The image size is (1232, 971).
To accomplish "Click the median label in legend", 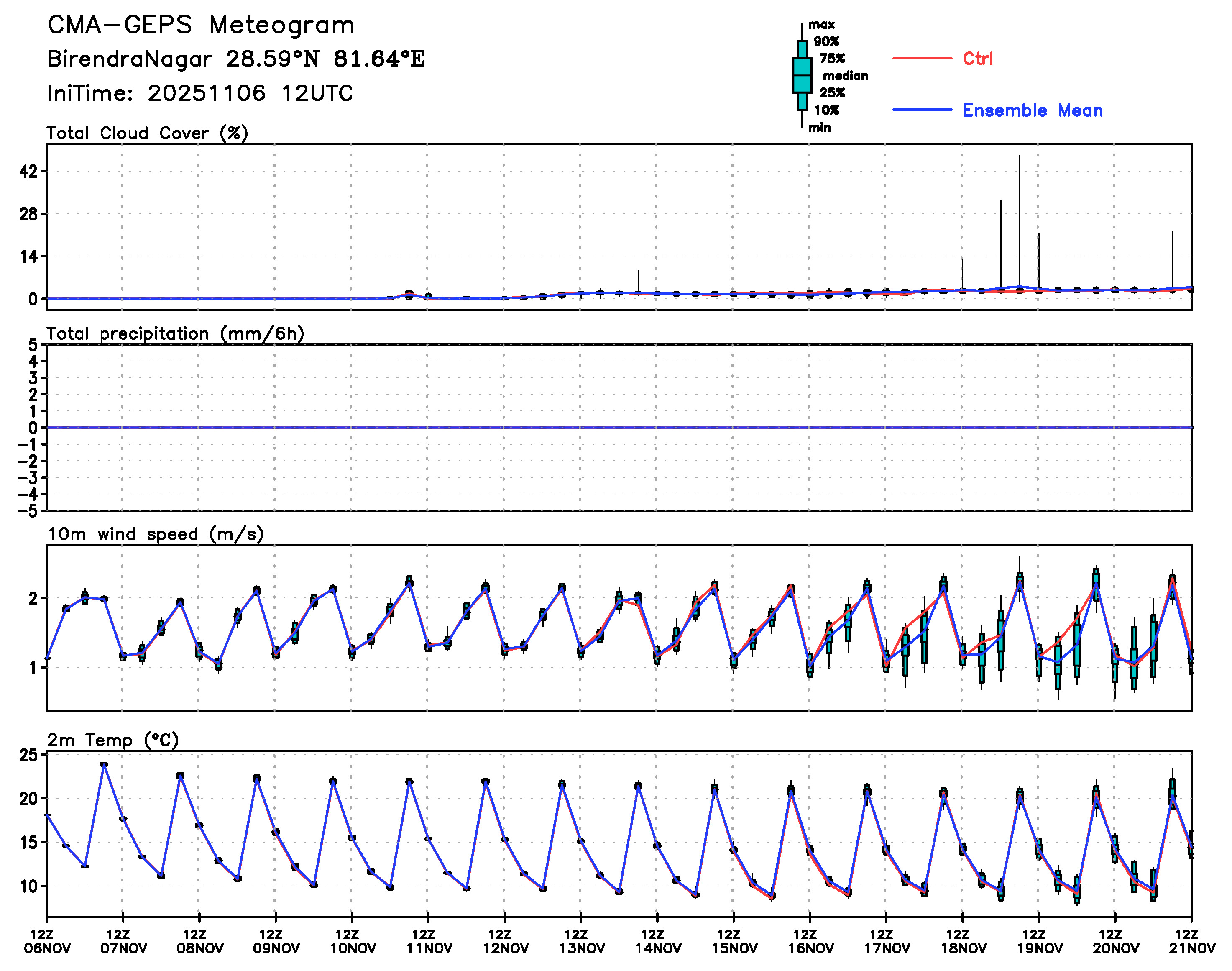I will (845, 76).
